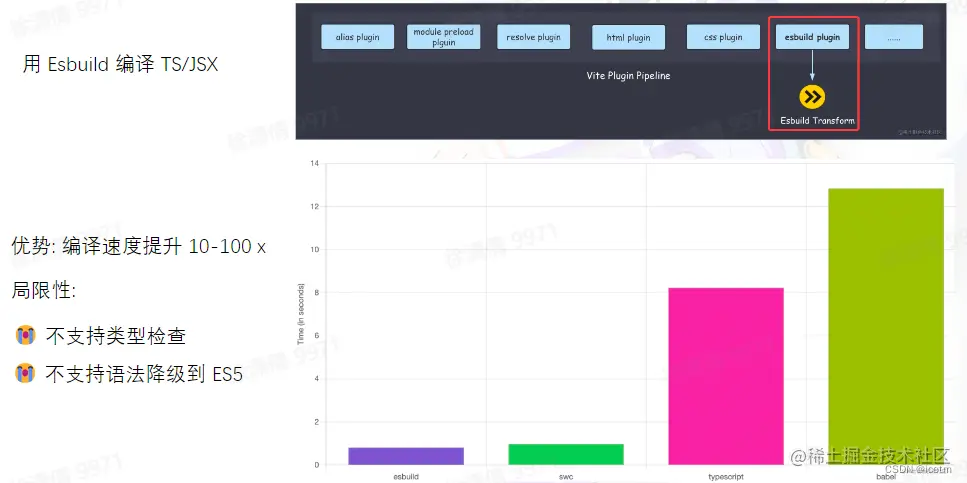Image resolution: width=967 pixels, height=483 pixels.
Task: Click the crying emoji beside 不支持语法降级到 ES5
Action: [x=24, y=374]
